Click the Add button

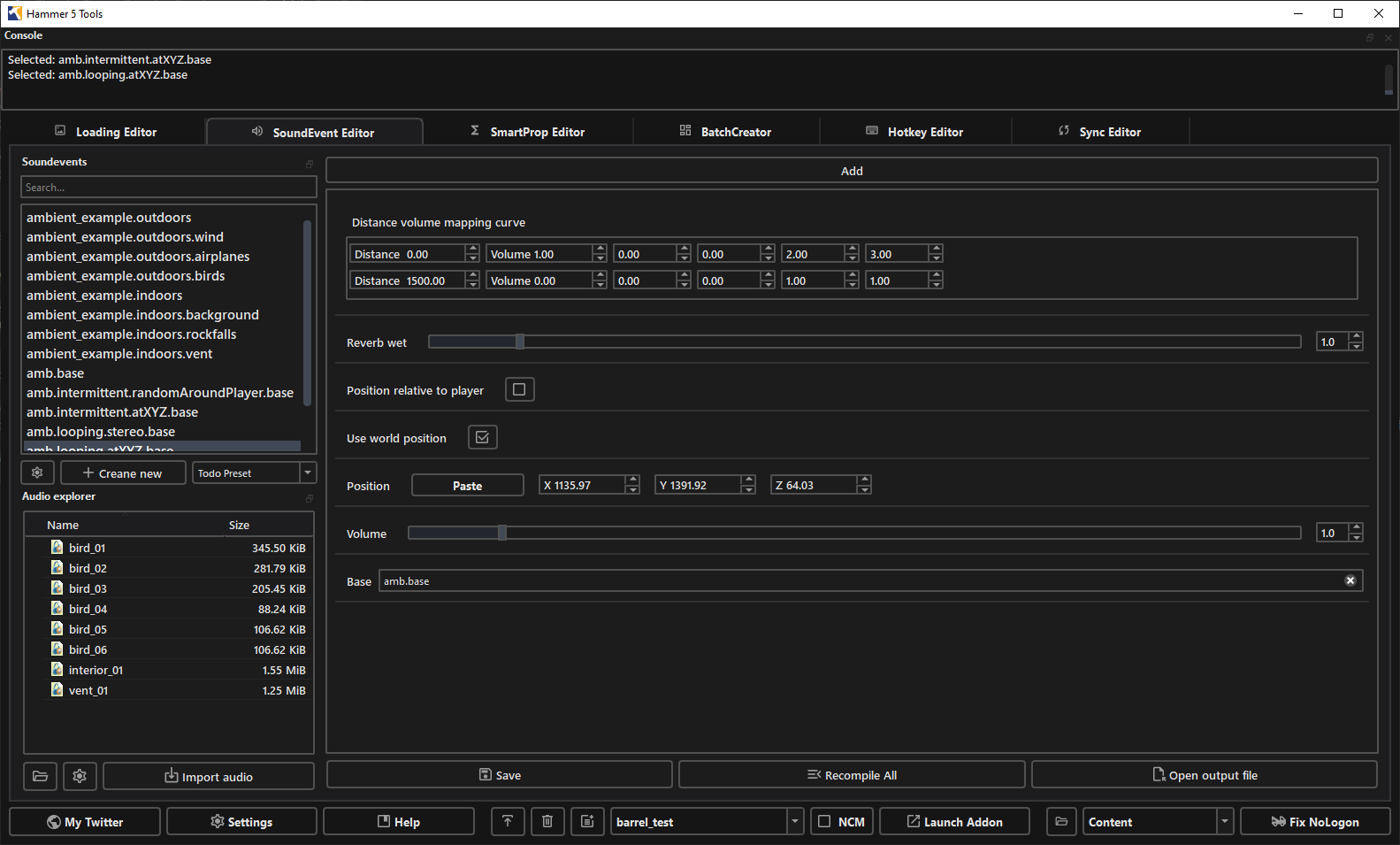(x=852, y=170)
